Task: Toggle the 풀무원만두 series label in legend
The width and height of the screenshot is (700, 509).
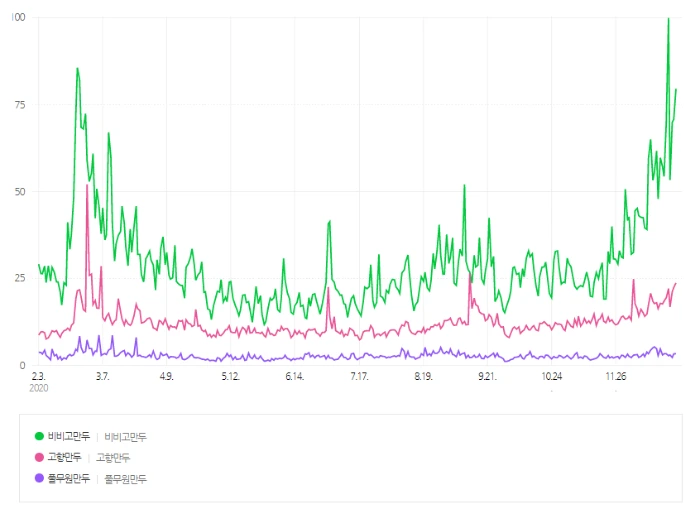Action: [69, 478]
